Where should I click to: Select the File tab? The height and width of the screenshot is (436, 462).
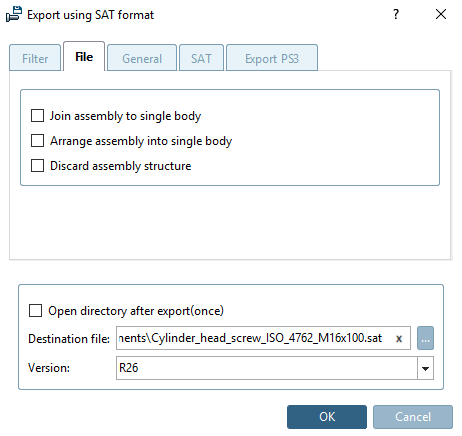84,57
